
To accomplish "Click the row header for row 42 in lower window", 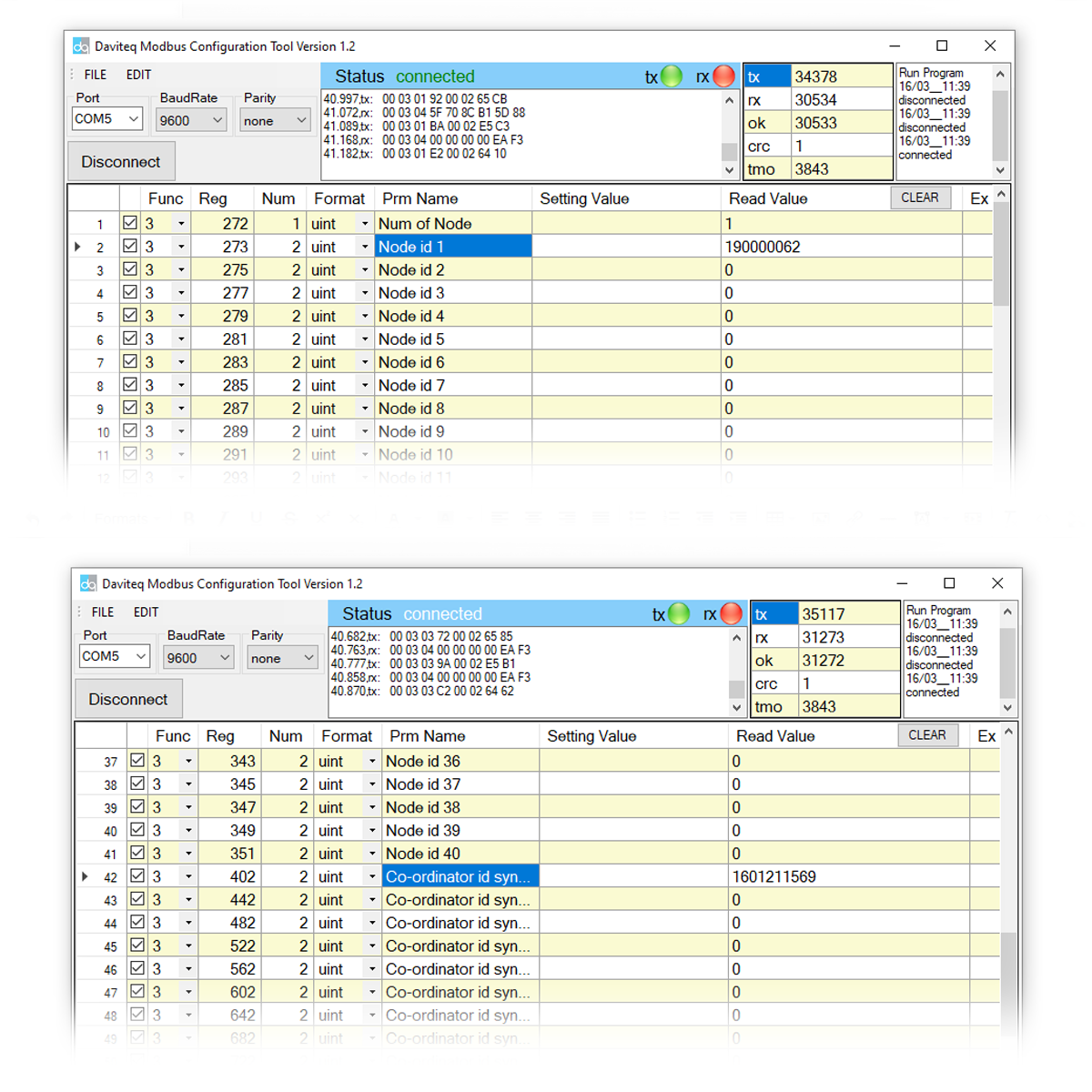I will (102, 876).
